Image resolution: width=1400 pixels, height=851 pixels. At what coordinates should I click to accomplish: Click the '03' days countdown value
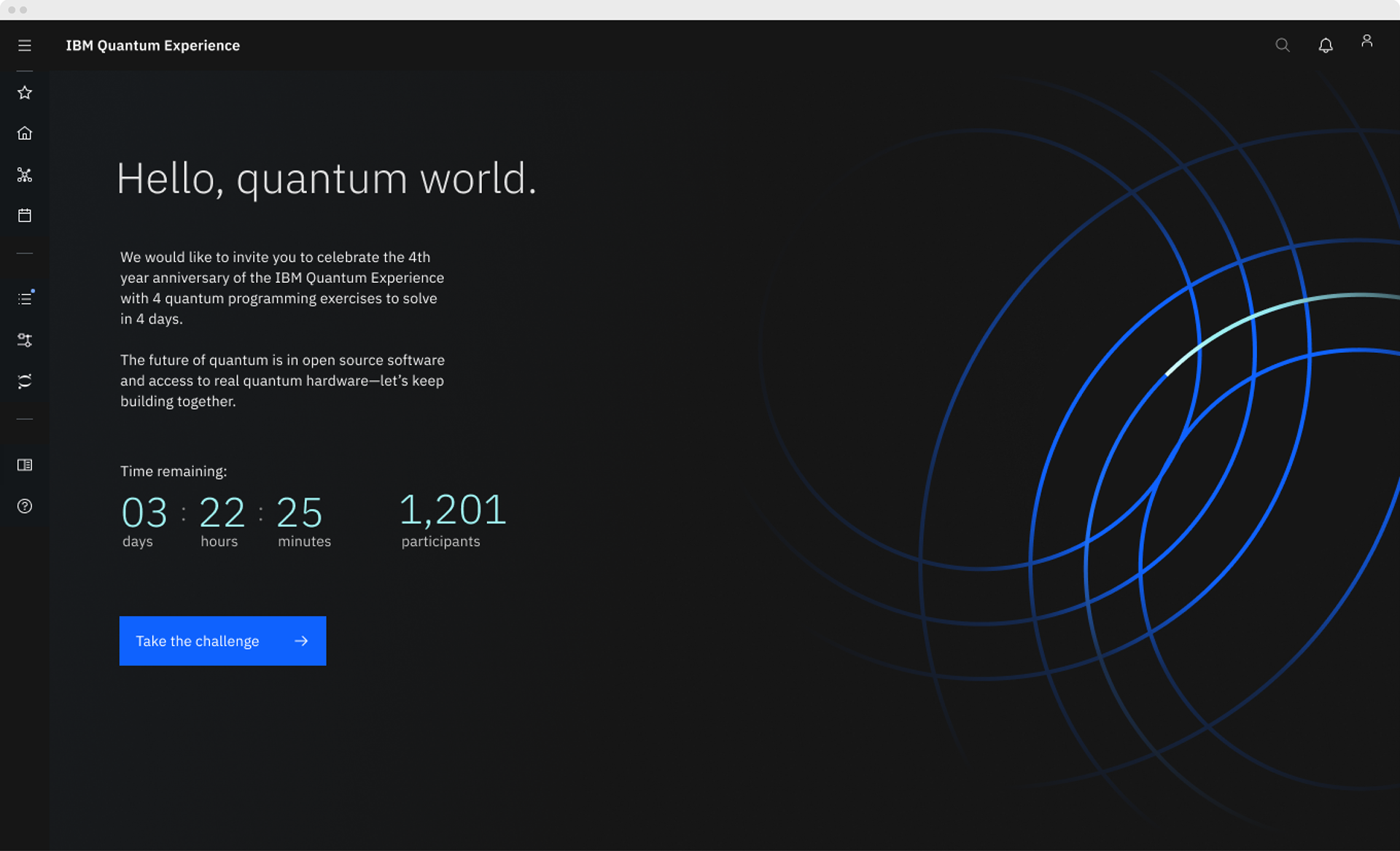(x=144, y=513)
